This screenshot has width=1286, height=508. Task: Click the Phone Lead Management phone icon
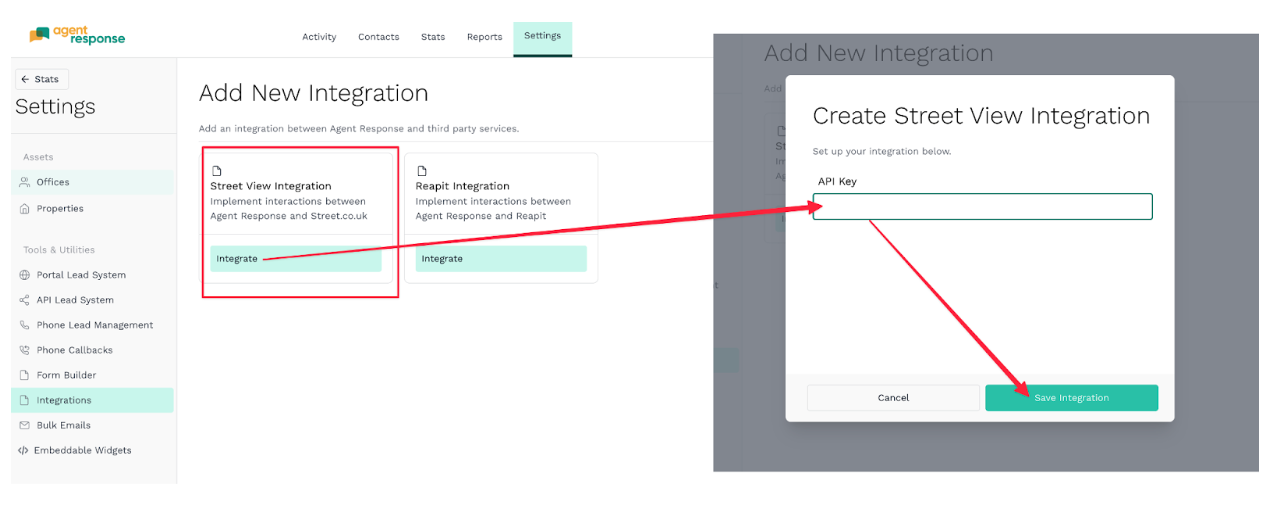click(25, 325)
